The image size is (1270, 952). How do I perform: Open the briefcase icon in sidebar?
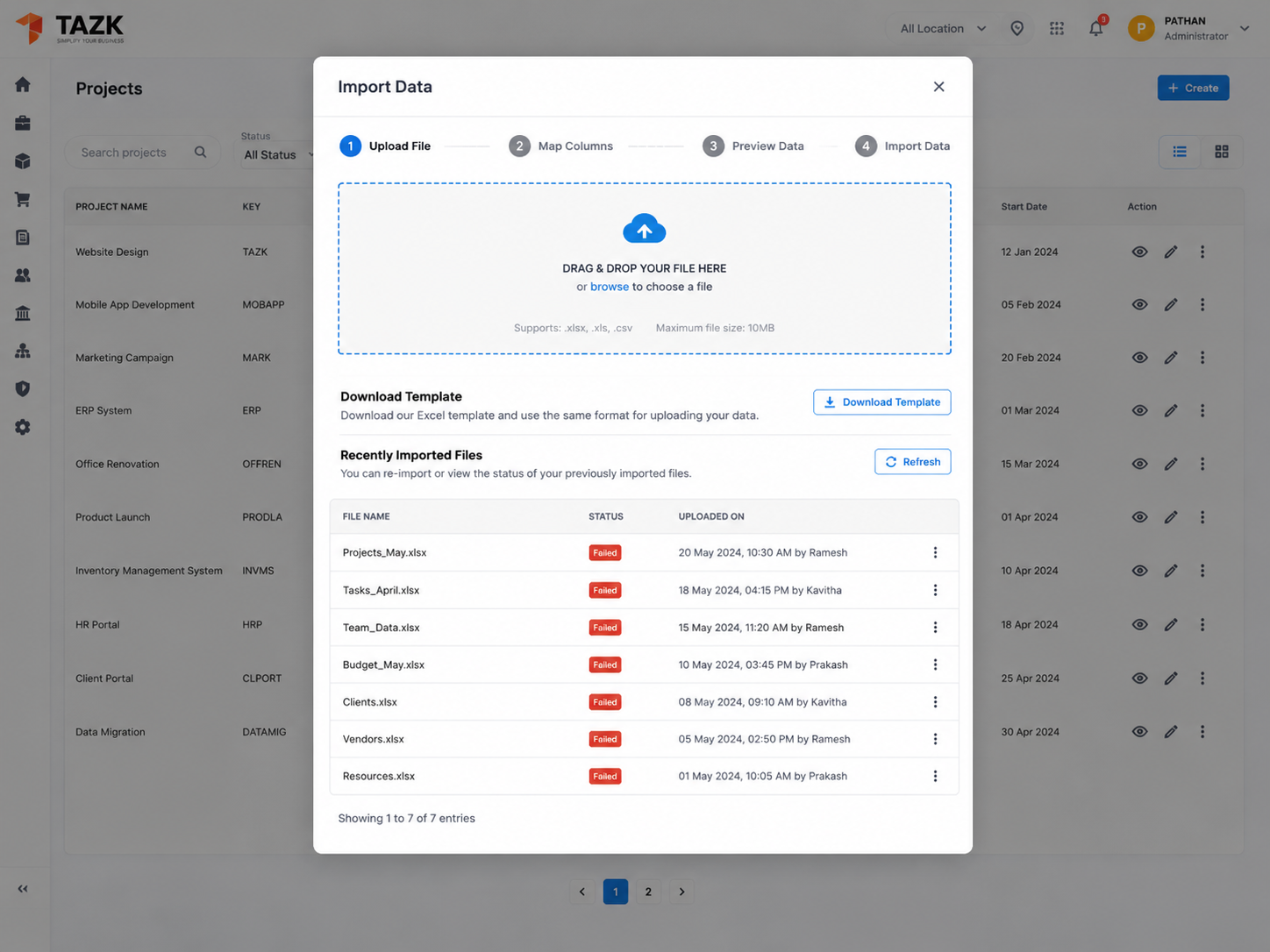(23, 123)
